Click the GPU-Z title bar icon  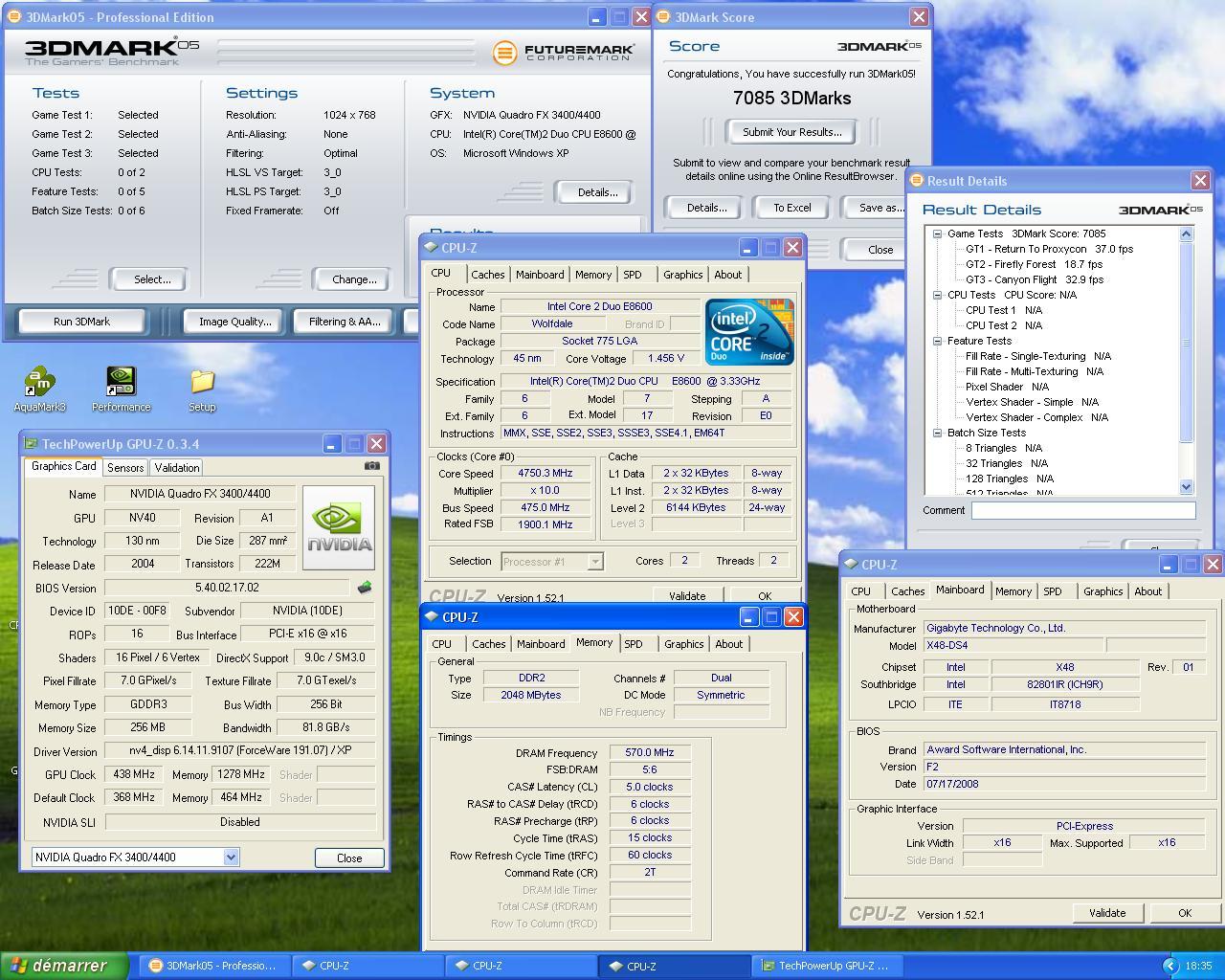pos(31,444)
